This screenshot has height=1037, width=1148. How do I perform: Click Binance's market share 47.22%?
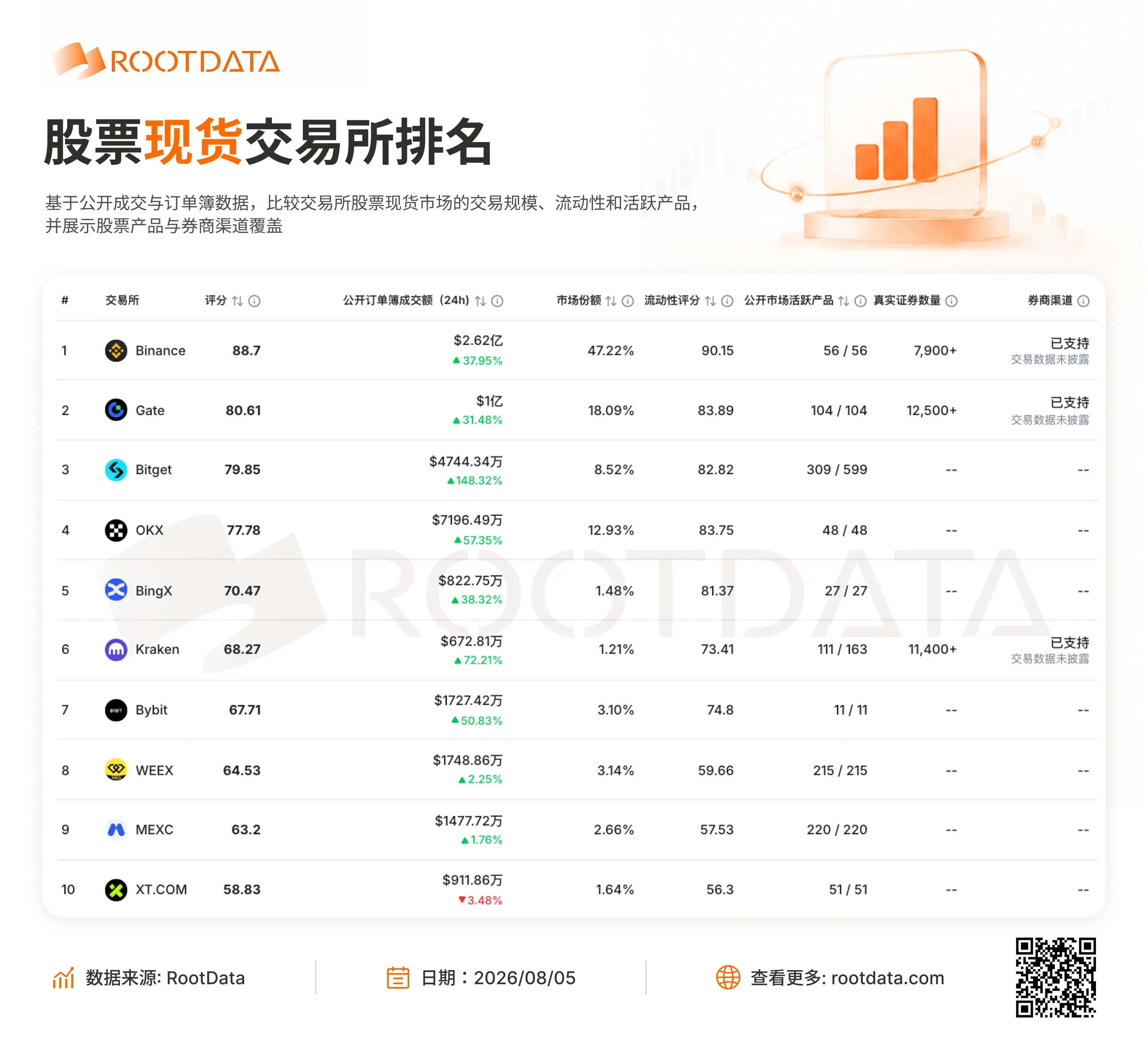tap(611, 350)
